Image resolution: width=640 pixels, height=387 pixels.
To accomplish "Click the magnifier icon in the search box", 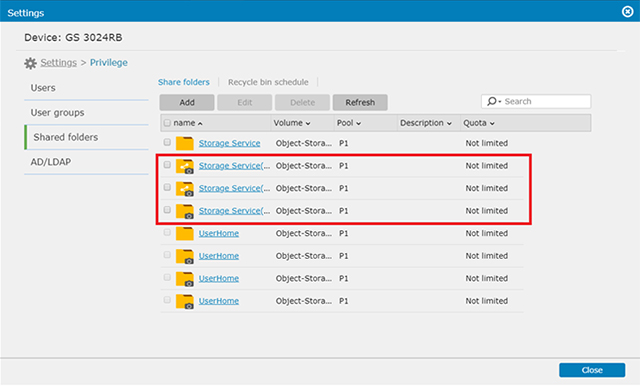I will click(x=492, y=101).
